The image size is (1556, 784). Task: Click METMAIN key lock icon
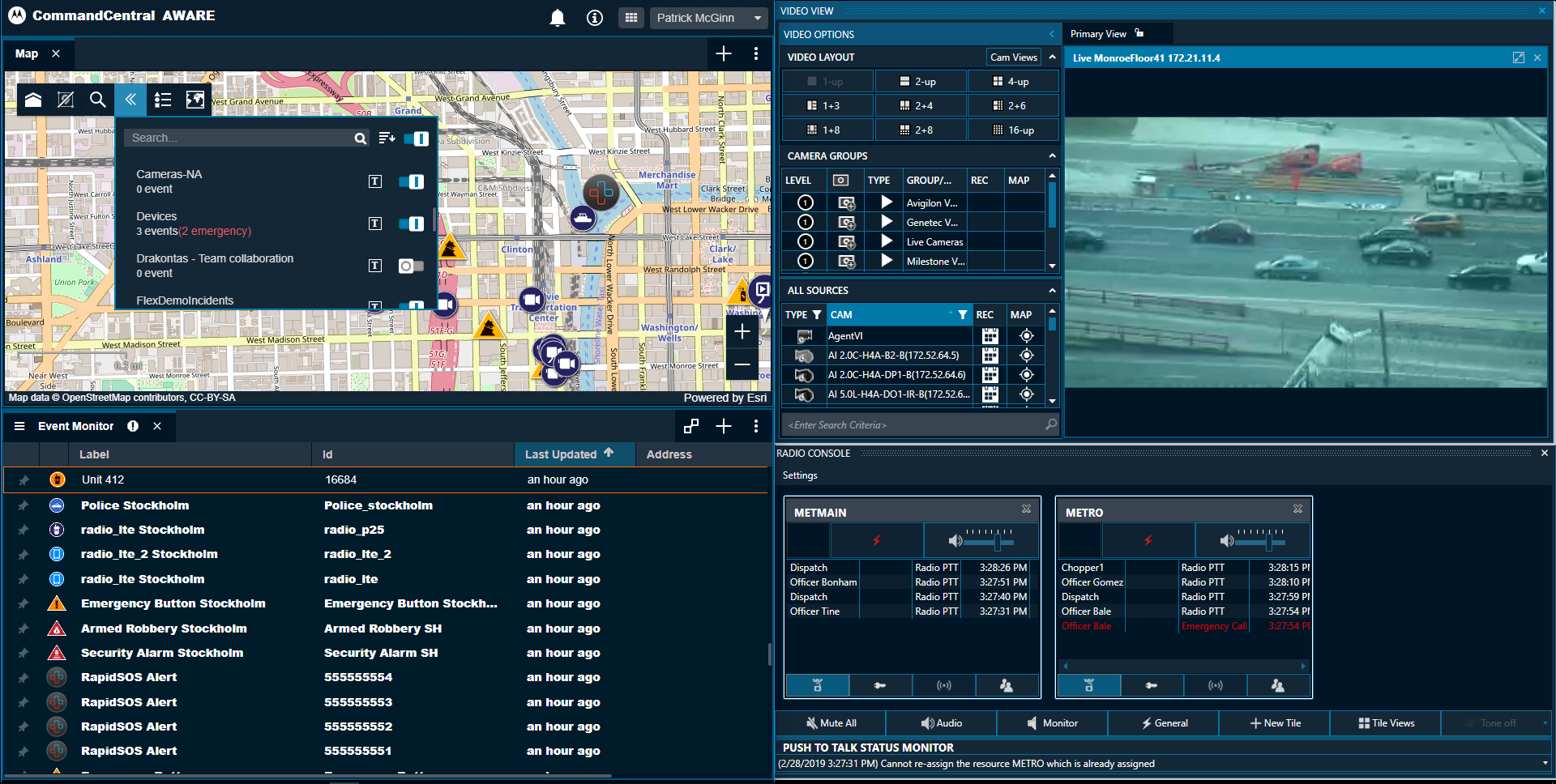[880, 686]
